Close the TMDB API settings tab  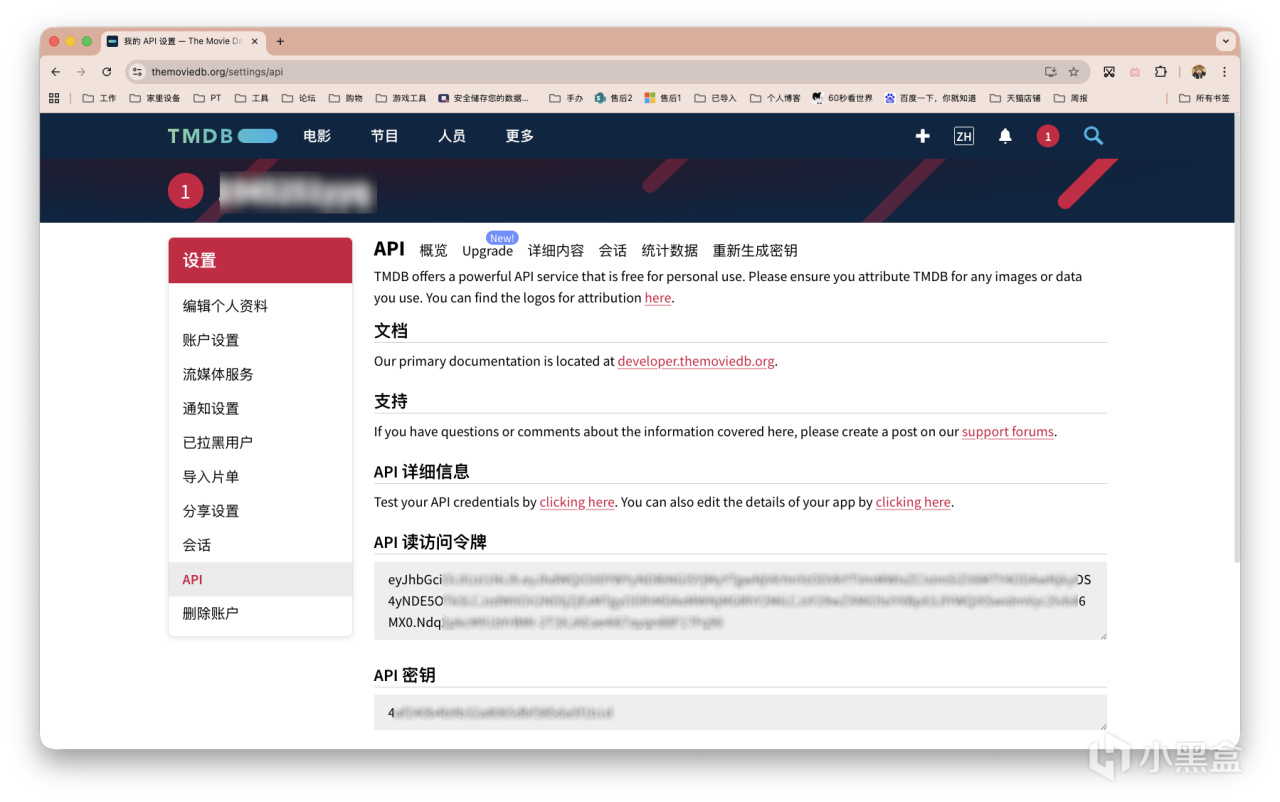click(255, 41)
